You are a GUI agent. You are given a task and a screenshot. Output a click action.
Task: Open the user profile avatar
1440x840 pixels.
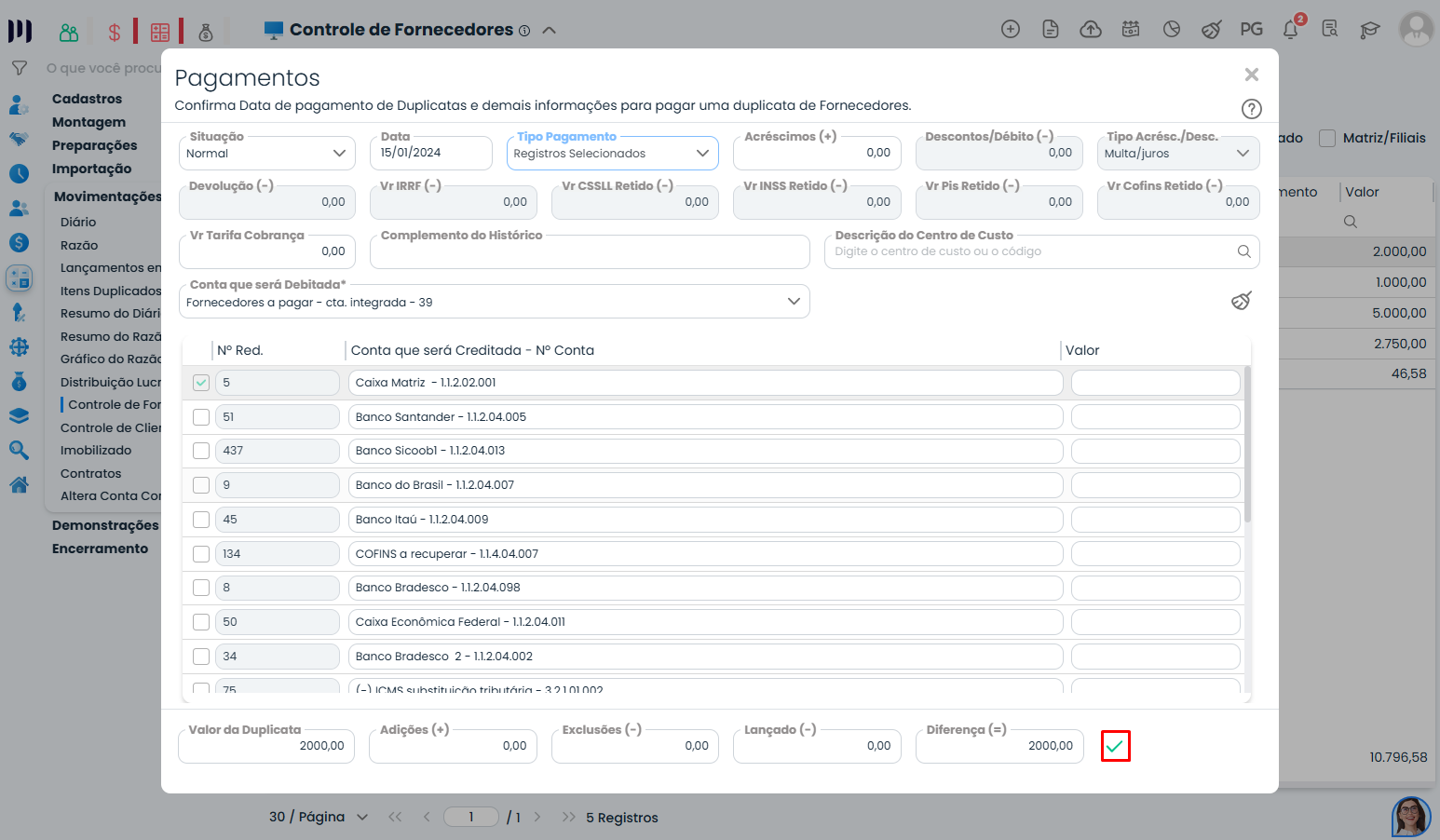coord(1417,29)
